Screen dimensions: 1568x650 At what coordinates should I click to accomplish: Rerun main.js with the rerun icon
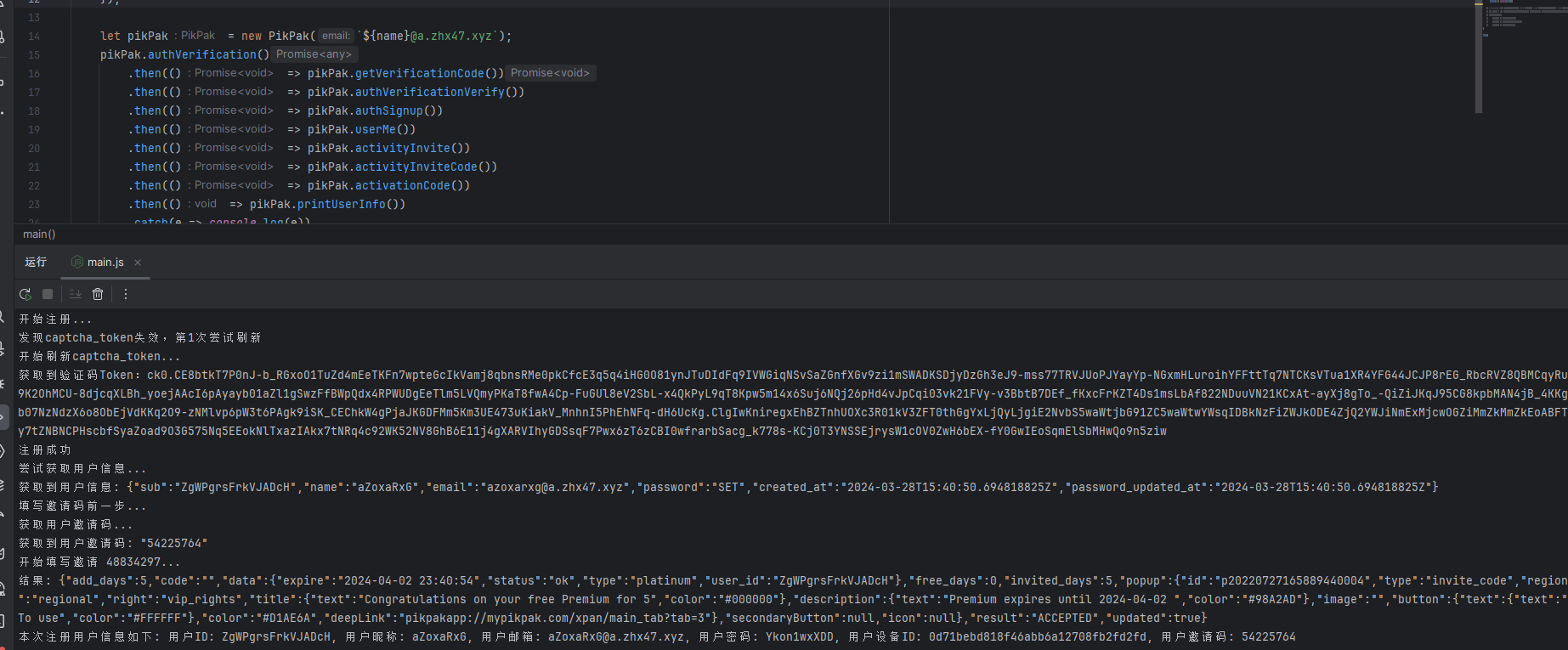click(25, 294)
